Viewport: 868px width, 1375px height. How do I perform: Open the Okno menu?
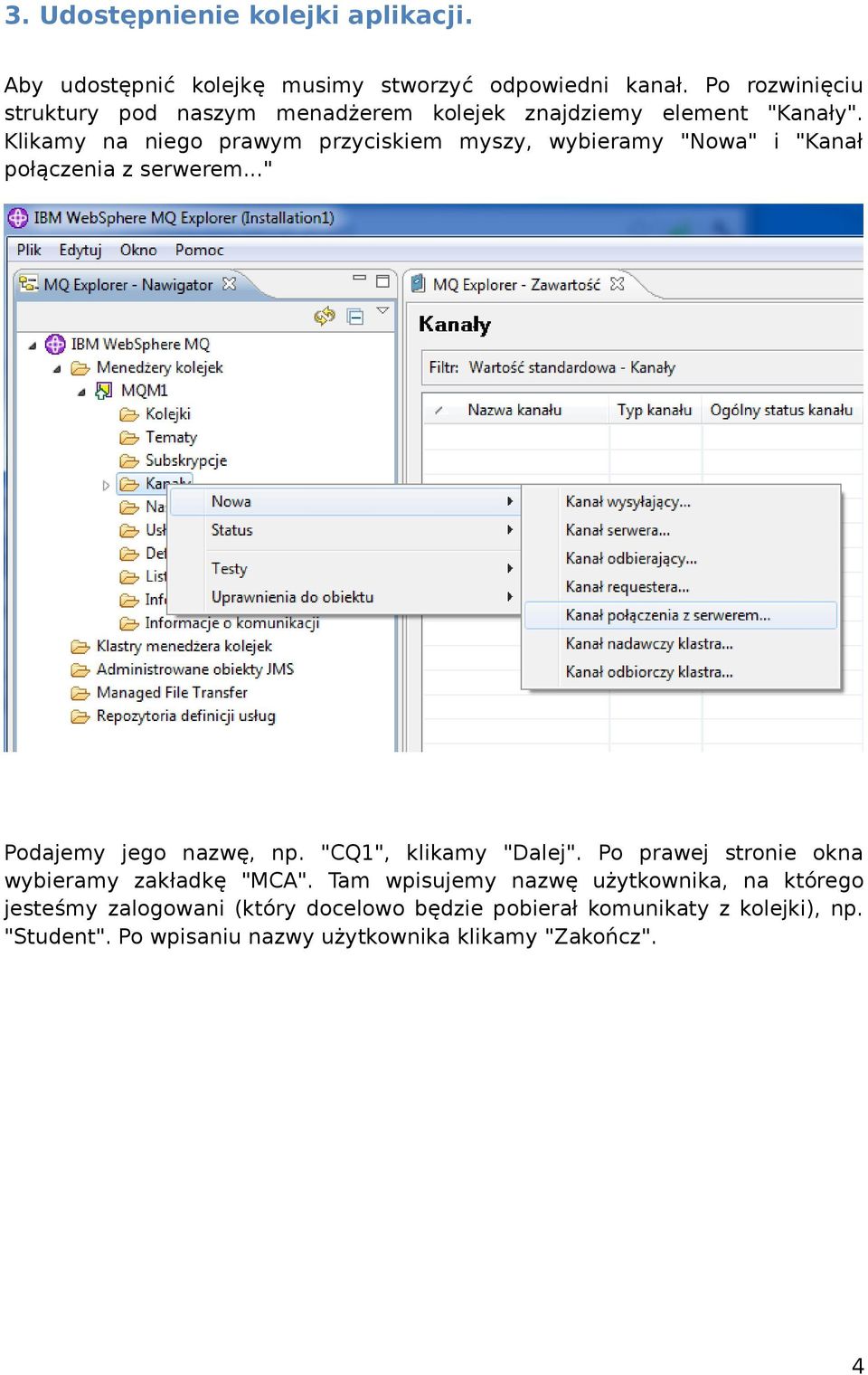138,250
